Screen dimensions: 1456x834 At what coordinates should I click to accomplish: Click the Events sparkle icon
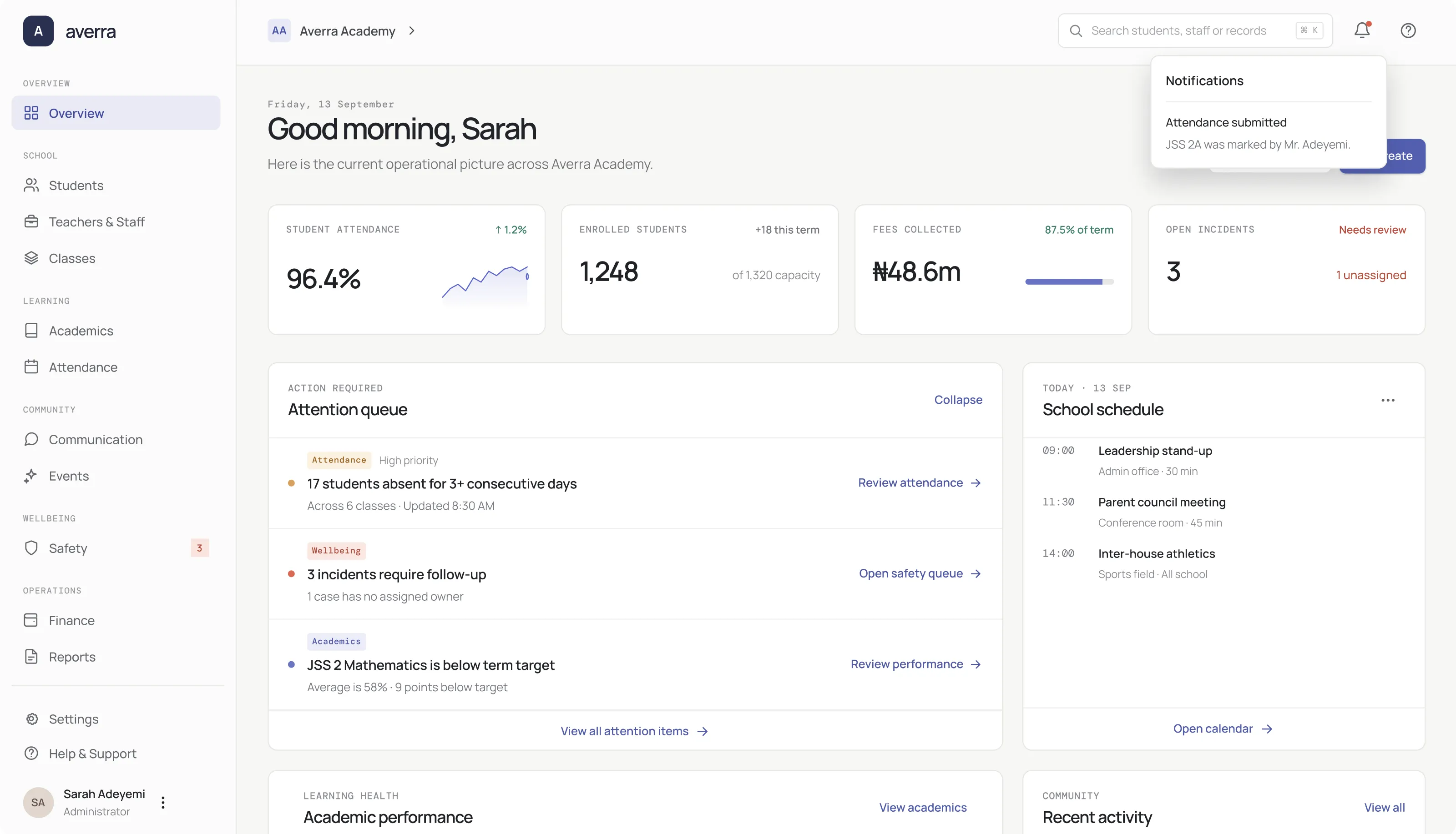point(31,475)
